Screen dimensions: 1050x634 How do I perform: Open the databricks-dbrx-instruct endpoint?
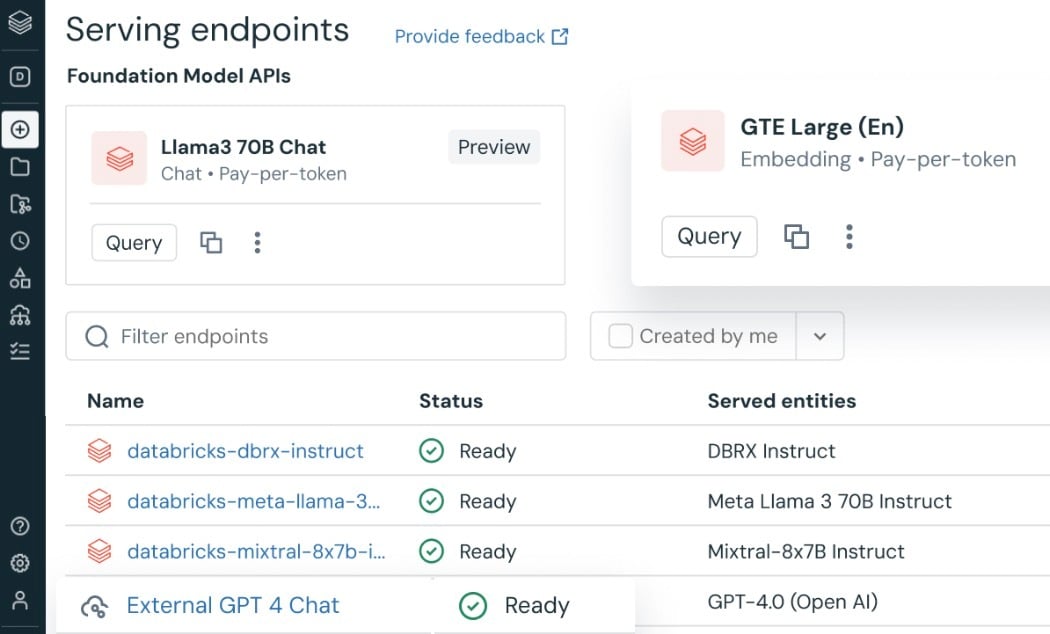(245, 451)
